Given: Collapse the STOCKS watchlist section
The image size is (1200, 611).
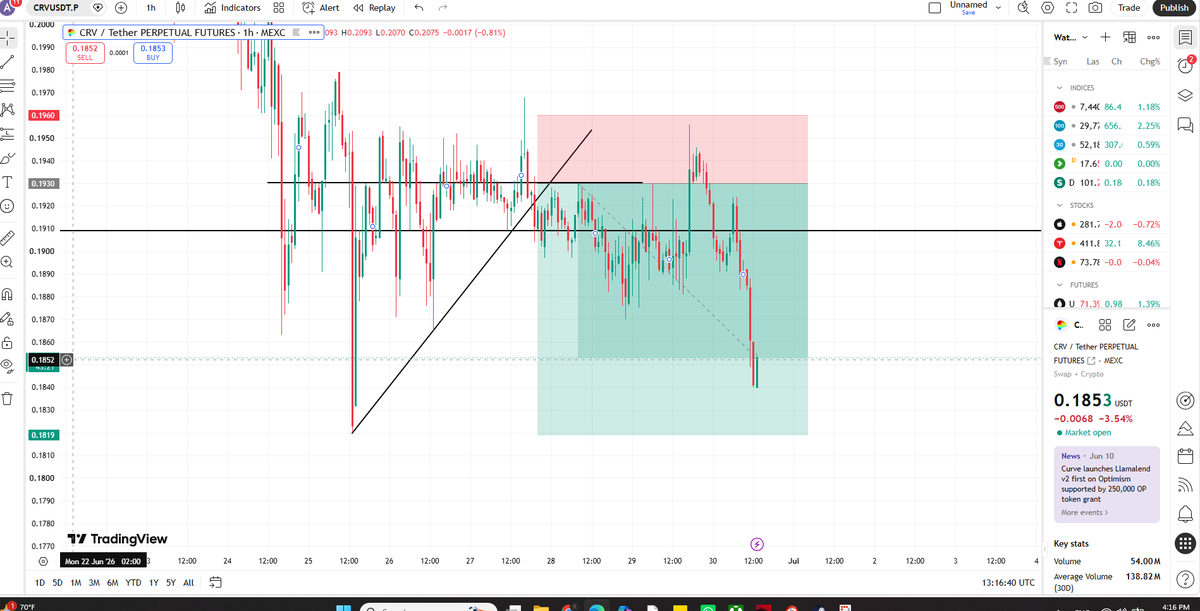Looking at the screenshot, I should click(1059, 205).
